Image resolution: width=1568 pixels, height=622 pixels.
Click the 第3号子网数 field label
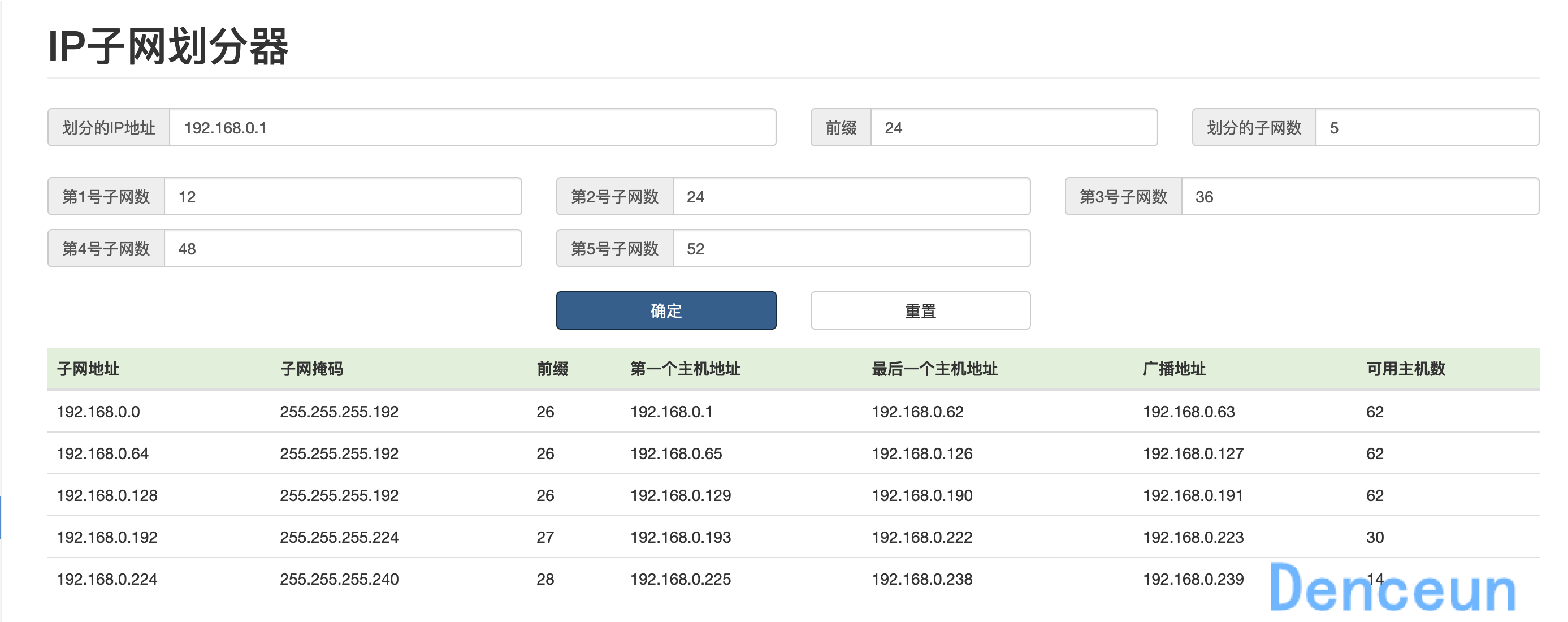1123,196
